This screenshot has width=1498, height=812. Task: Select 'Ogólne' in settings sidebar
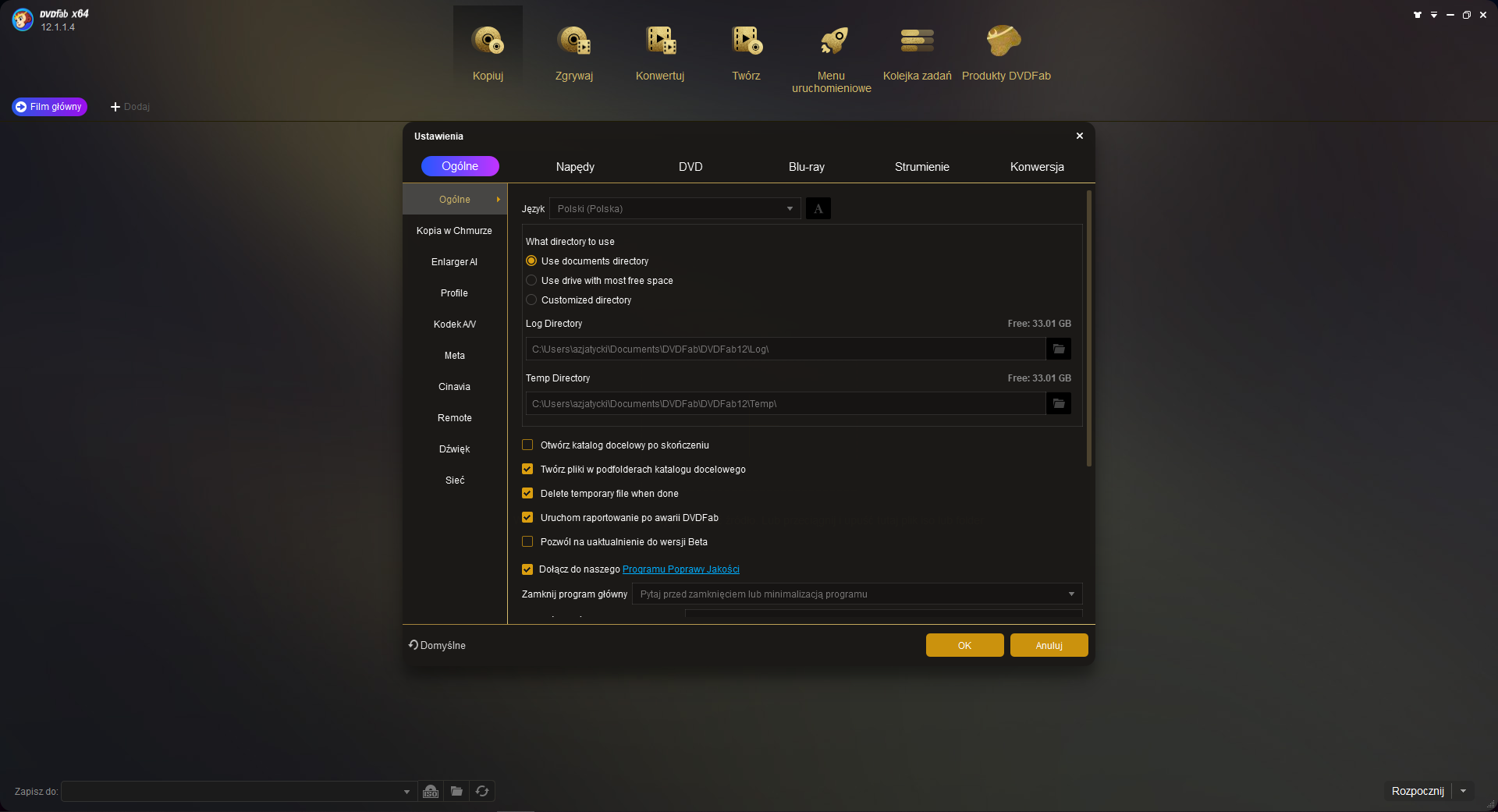point(455,200)
